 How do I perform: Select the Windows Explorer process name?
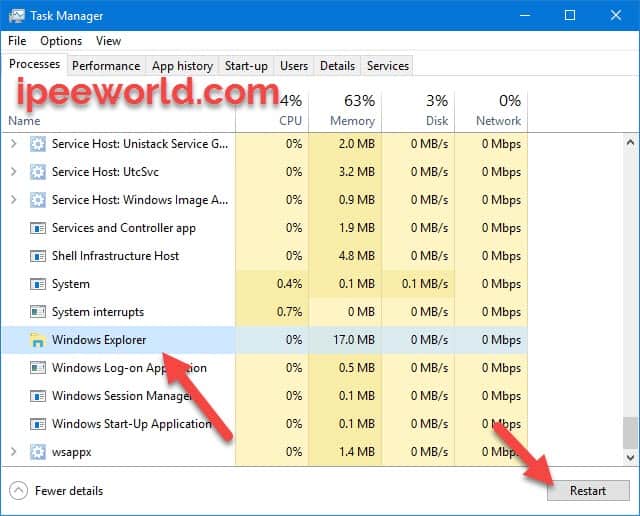99,340
